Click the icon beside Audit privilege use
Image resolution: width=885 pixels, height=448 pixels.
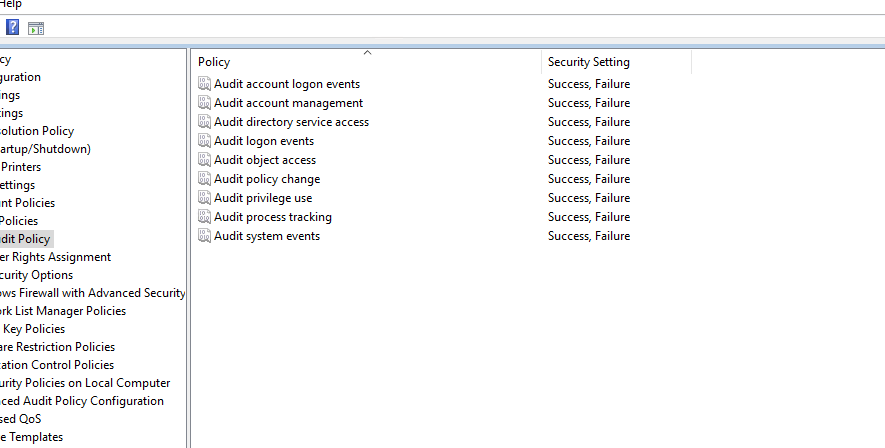click(205, 198)
